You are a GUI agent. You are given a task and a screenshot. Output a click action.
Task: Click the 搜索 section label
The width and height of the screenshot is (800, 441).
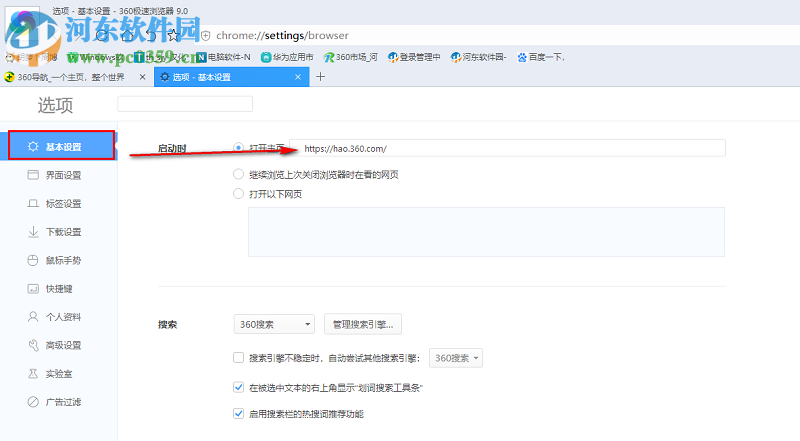[167, 325]
